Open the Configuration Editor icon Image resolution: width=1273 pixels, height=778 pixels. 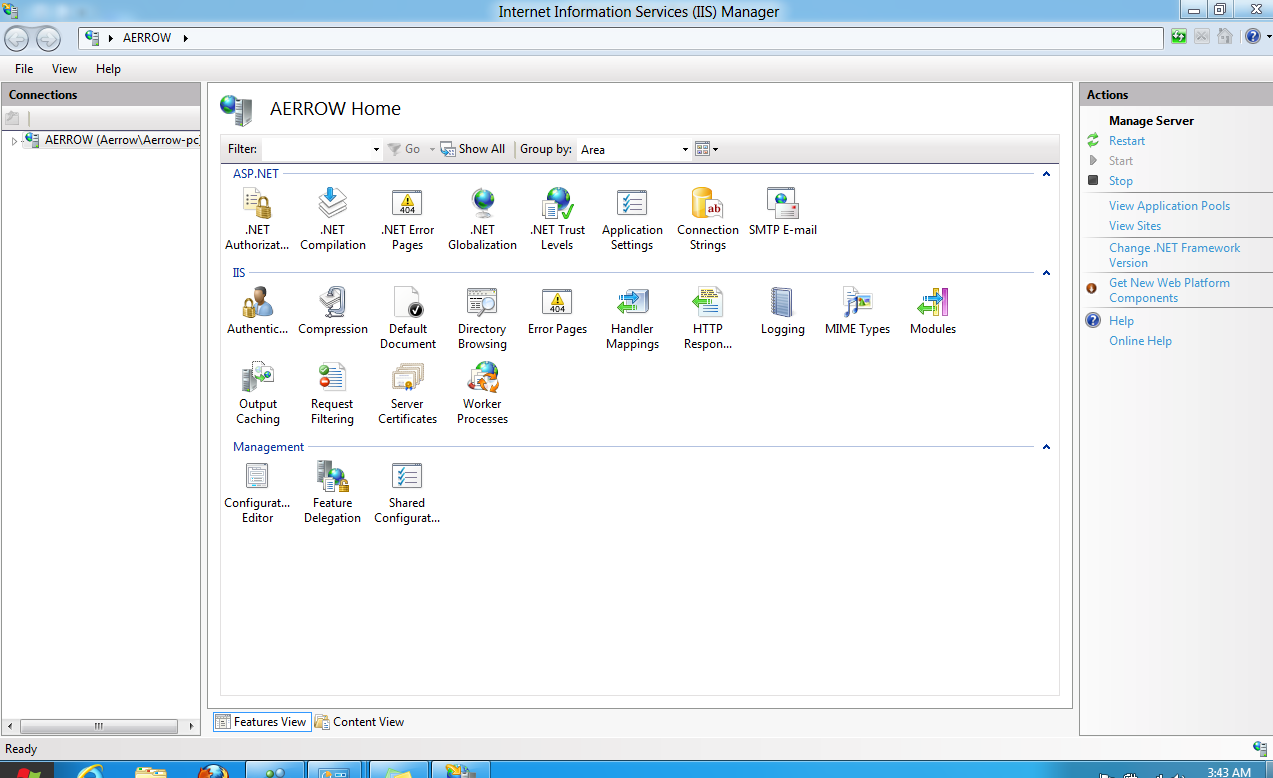point(257,492)
